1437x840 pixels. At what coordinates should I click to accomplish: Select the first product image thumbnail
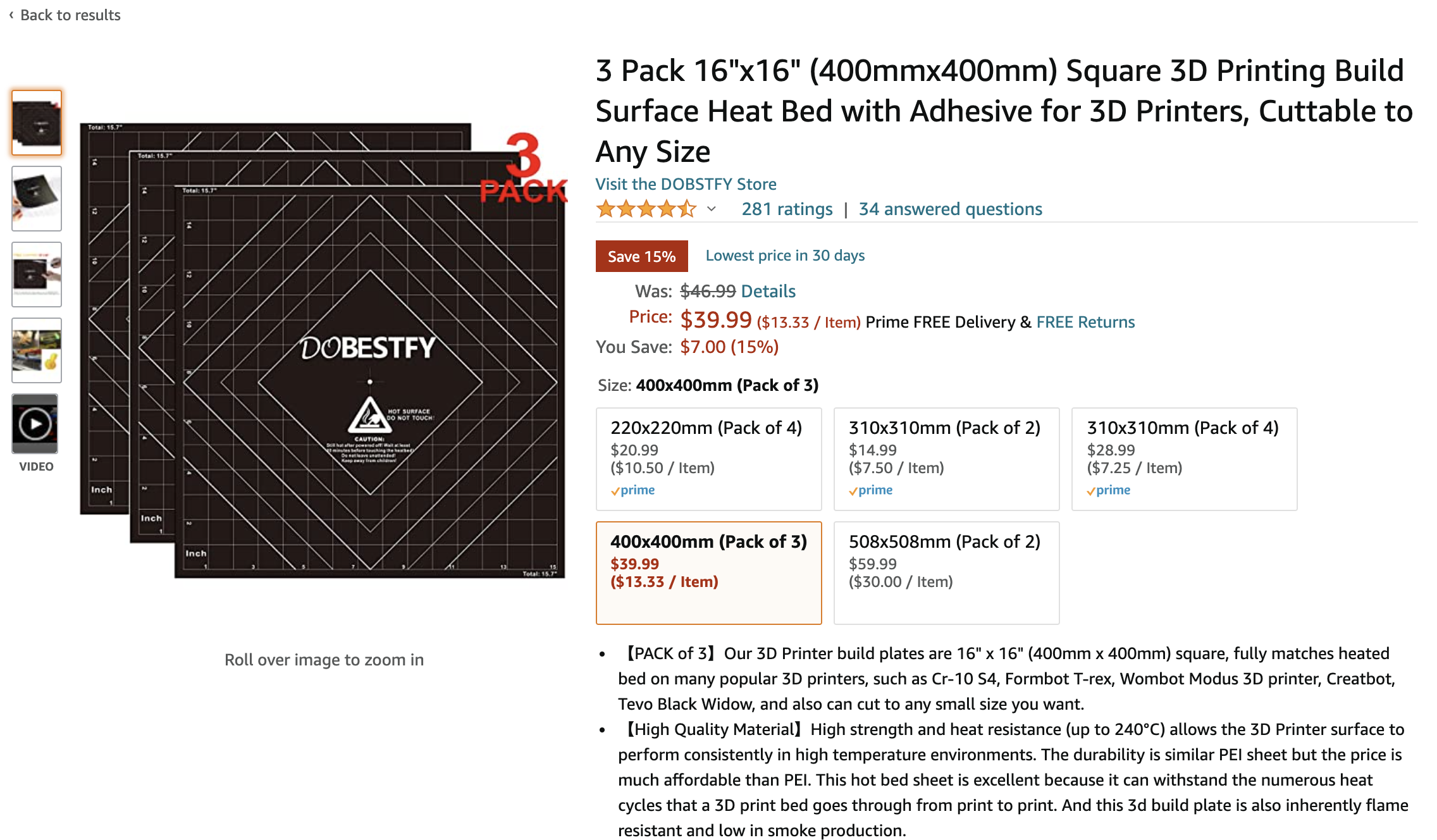pyautogui.click(x=37, y=122)
